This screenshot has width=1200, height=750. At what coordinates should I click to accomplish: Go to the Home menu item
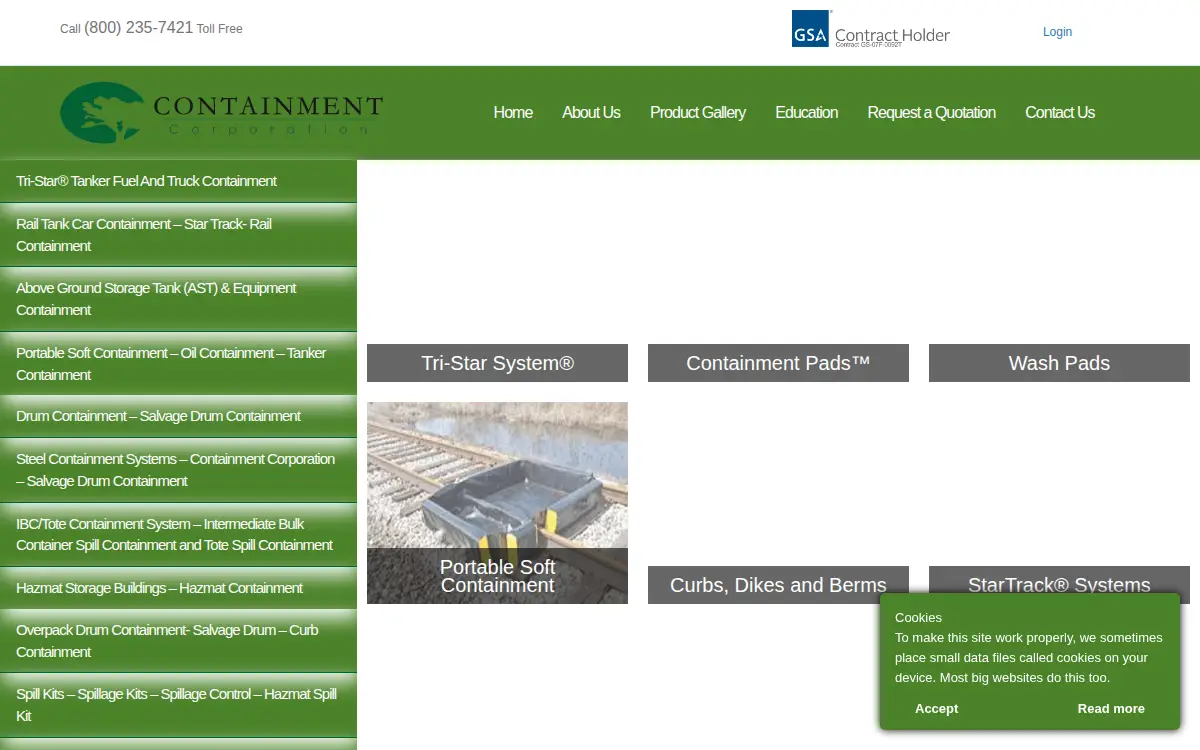click(x=513, y=112)
